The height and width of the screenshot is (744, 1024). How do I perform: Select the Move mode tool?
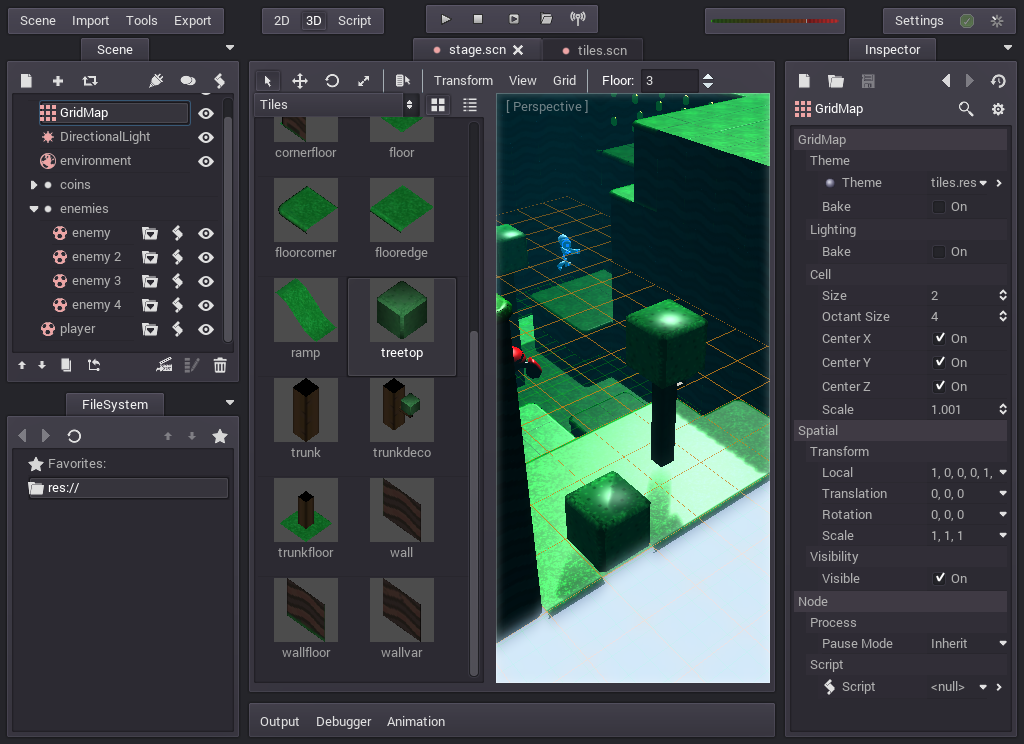point(299,81)
